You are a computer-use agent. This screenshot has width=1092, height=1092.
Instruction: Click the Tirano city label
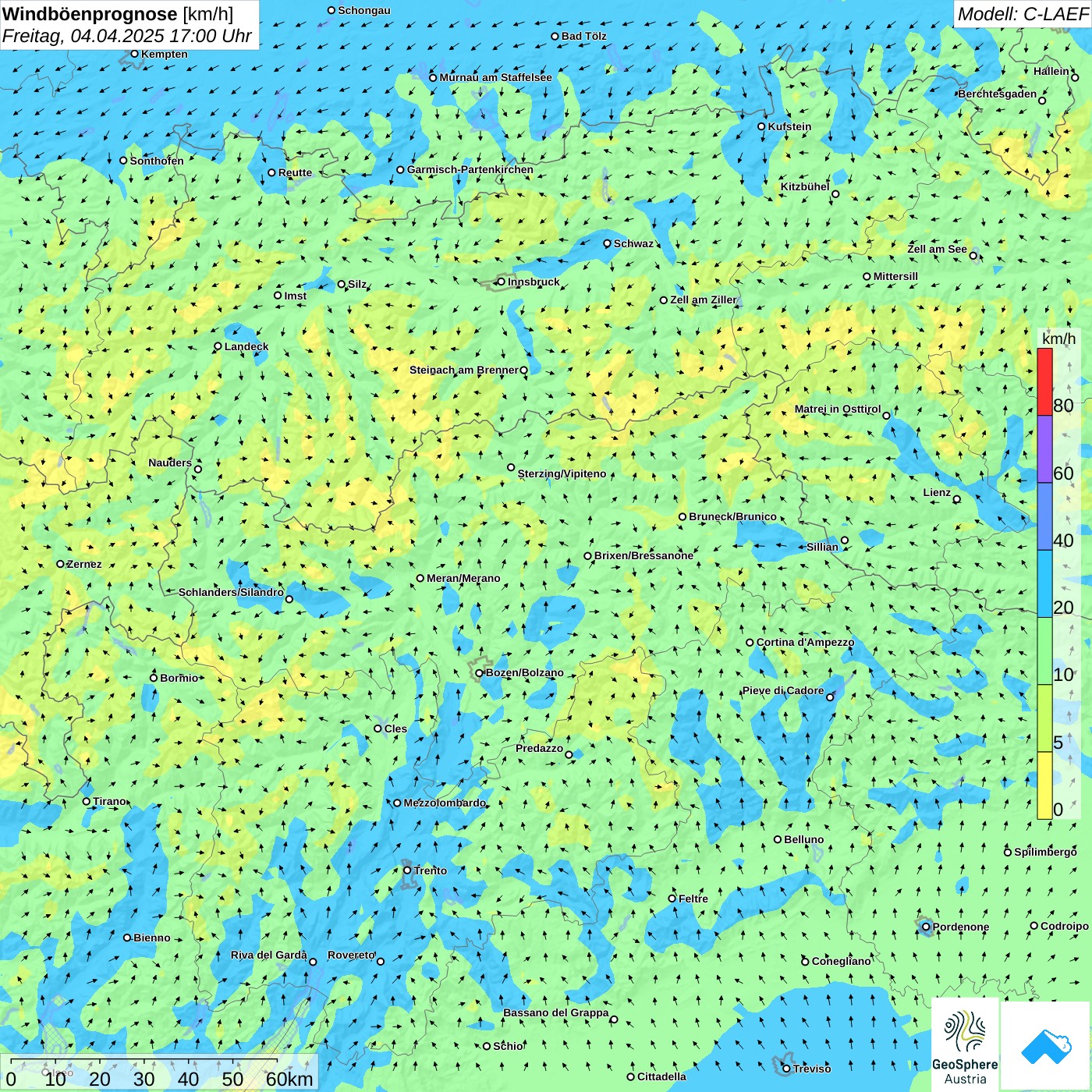[x=109, y=801]
